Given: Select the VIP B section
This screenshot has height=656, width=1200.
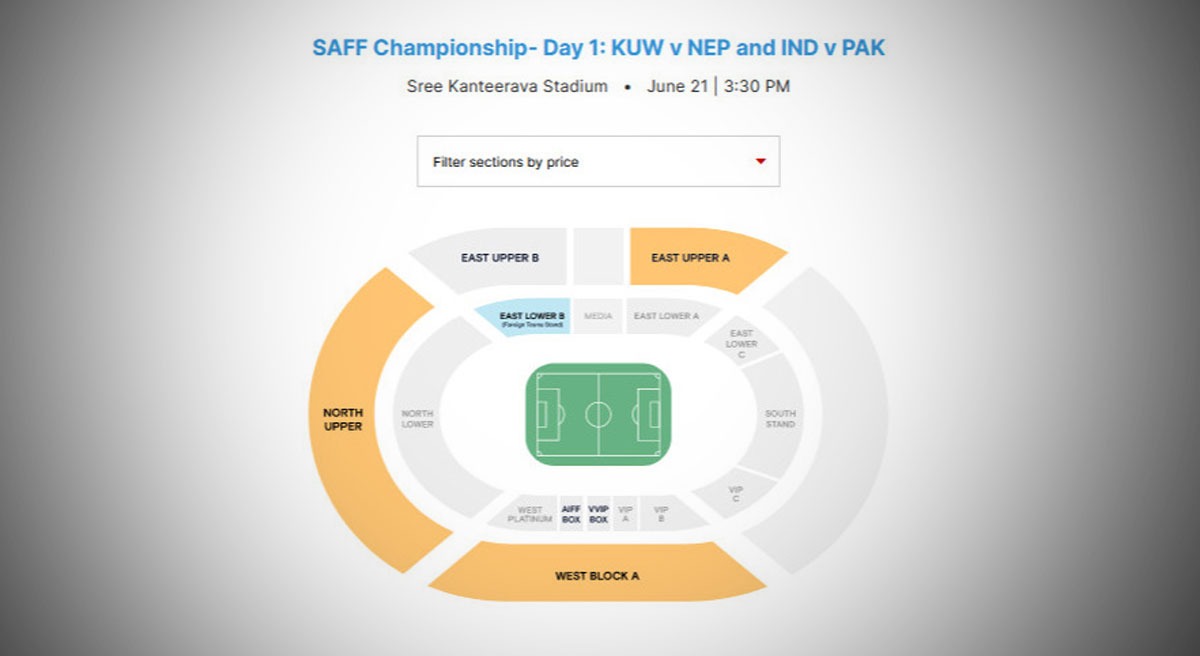Looking at the screenshot, I should click(x=661, y=514).
